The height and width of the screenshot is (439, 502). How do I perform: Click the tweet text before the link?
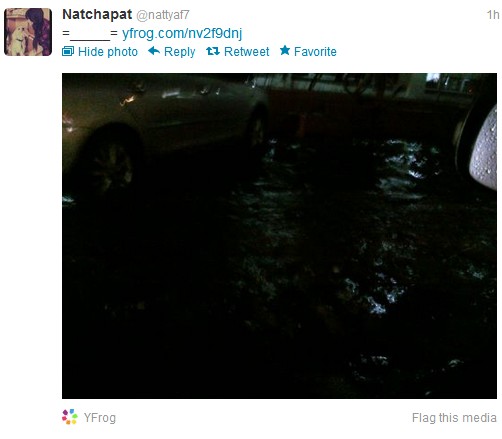point(90,33)
